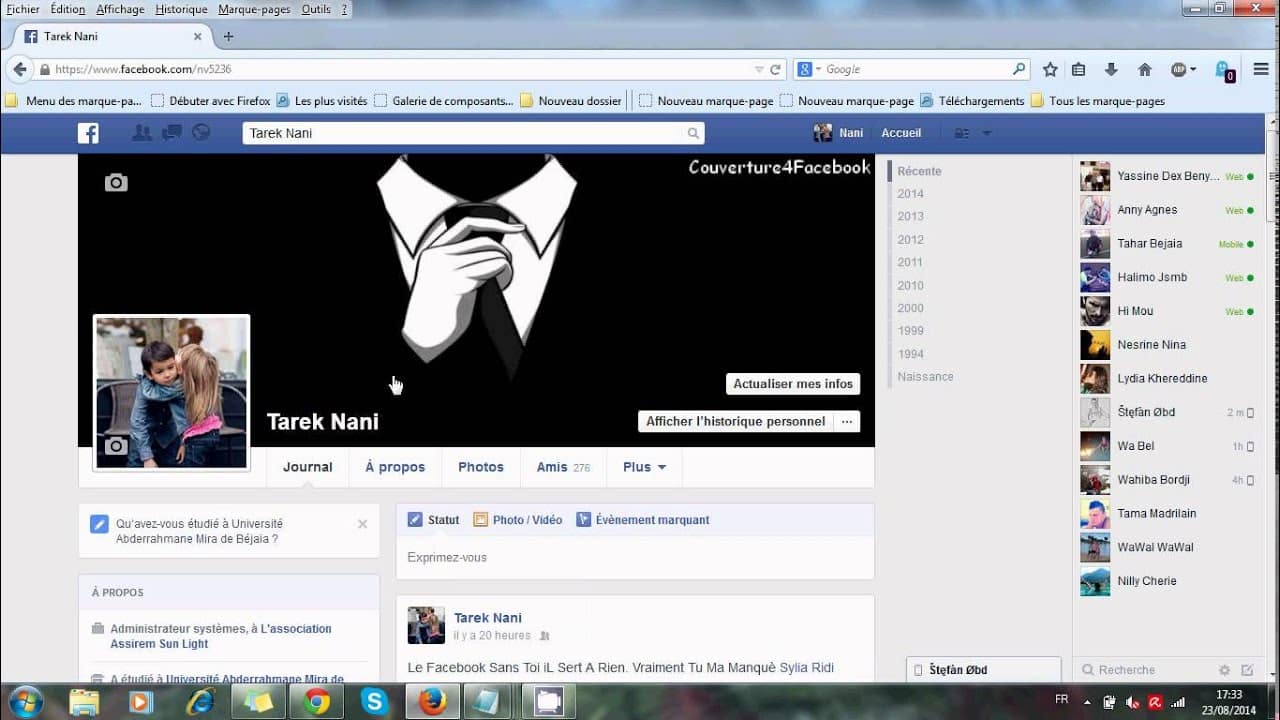Select the Statut composer option
Screen dimensions: 1280x720
pos(433,520)
